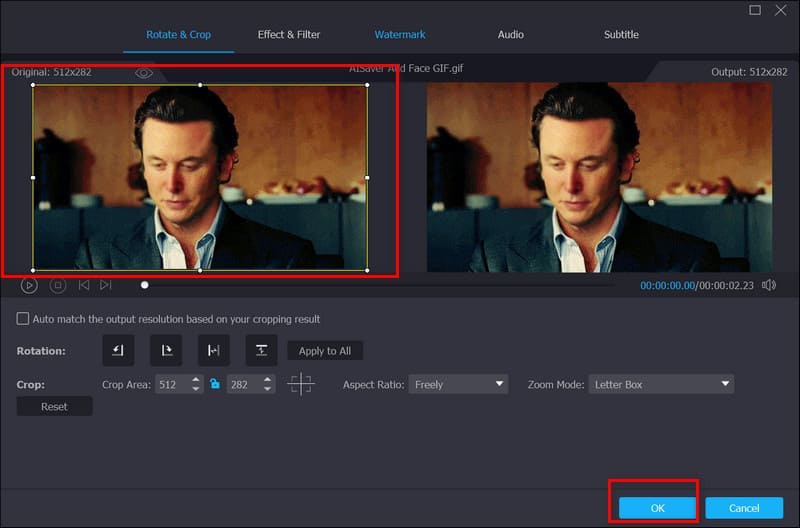The width and height of the screenshot is (800, 528).
Task: Toggle the crop aspect ratio lock
Action: click(x=214, y=384)
